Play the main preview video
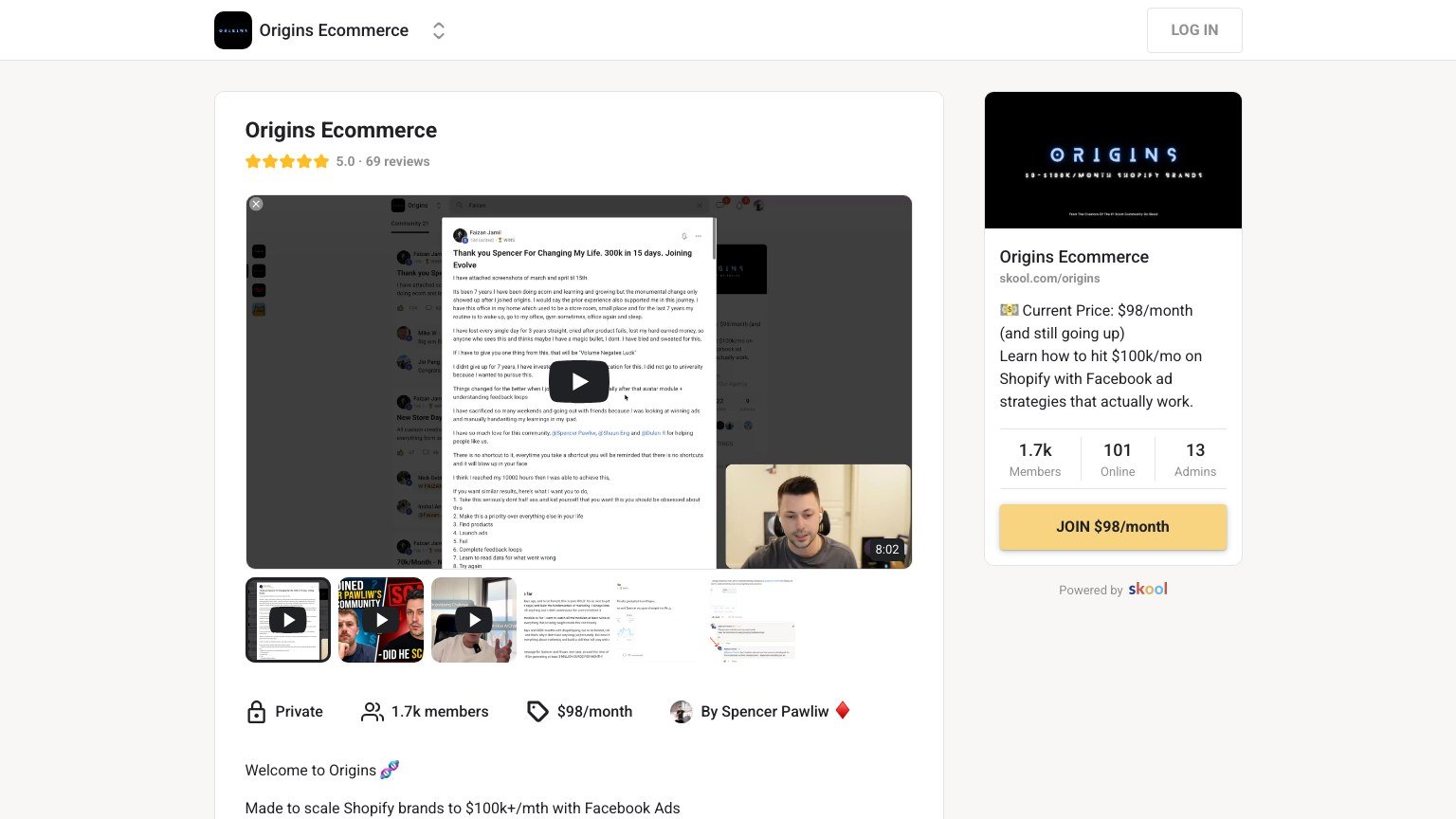The height and width of the screenshot is (819, 1456). pyautogui.click(x=578, y=382)
